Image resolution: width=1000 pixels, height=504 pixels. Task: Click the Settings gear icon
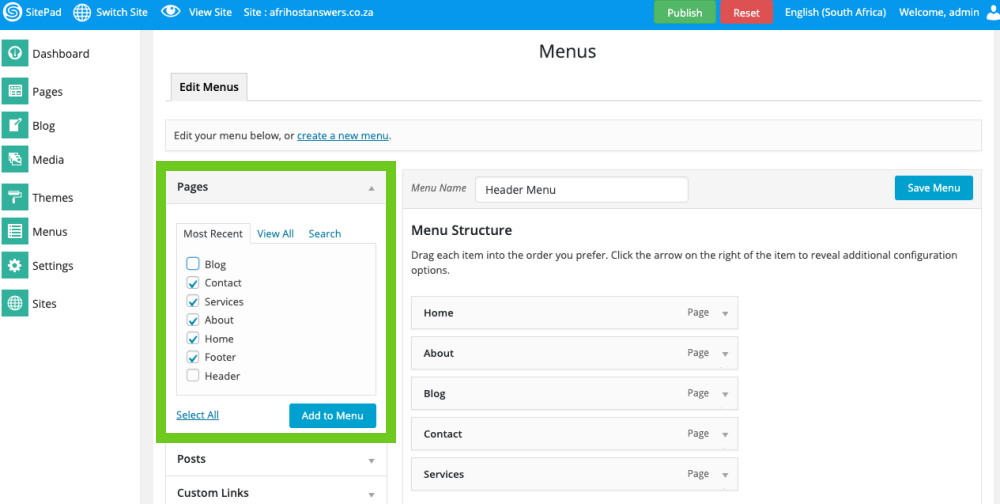click(x=15, y=265)
